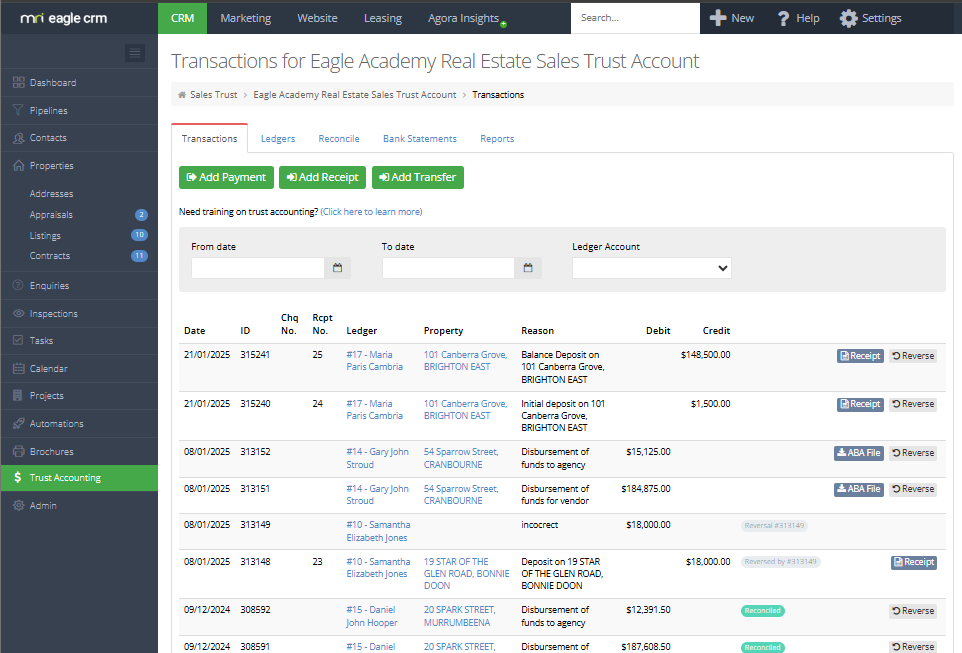Open Brochures in the sidebar

(52, 452)
